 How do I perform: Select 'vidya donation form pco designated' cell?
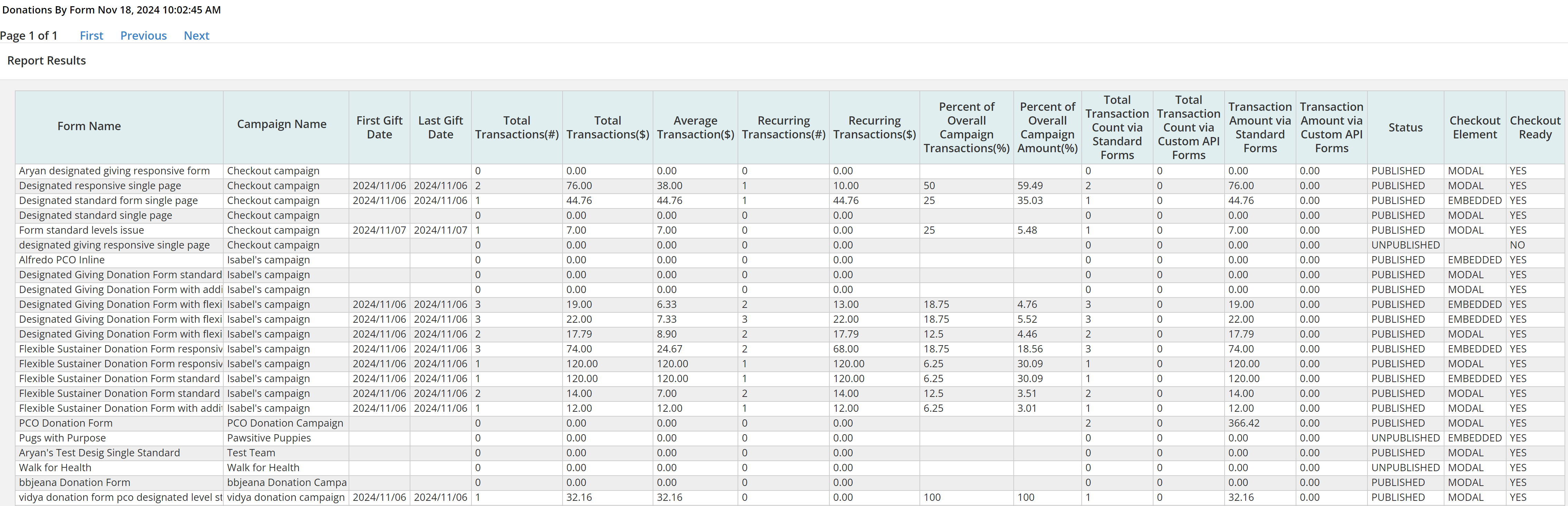pyautogui.click(x=120, y=497)
